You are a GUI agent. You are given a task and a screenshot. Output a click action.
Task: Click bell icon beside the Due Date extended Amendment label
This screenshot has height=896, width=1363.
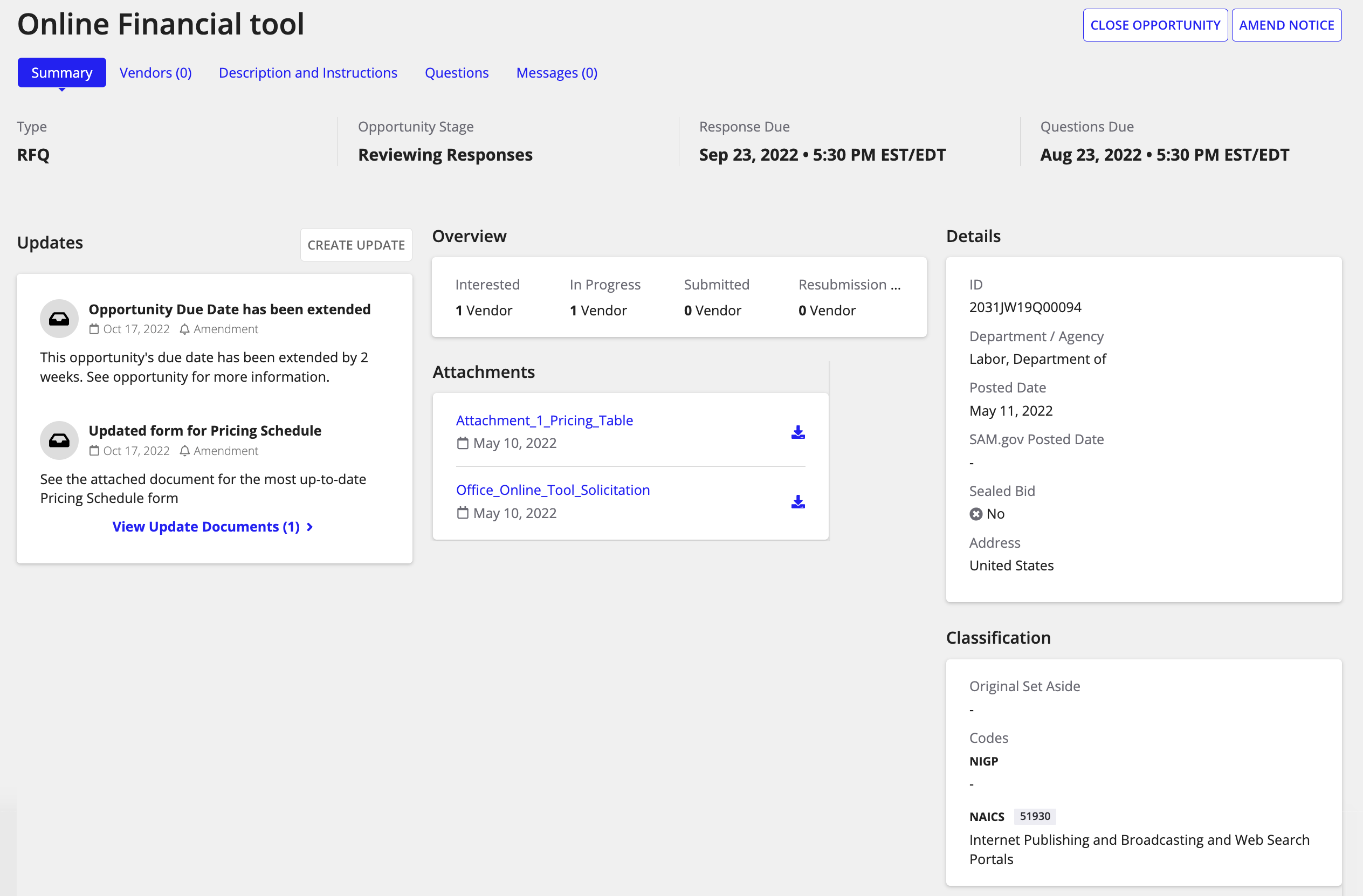coord(184,329)
